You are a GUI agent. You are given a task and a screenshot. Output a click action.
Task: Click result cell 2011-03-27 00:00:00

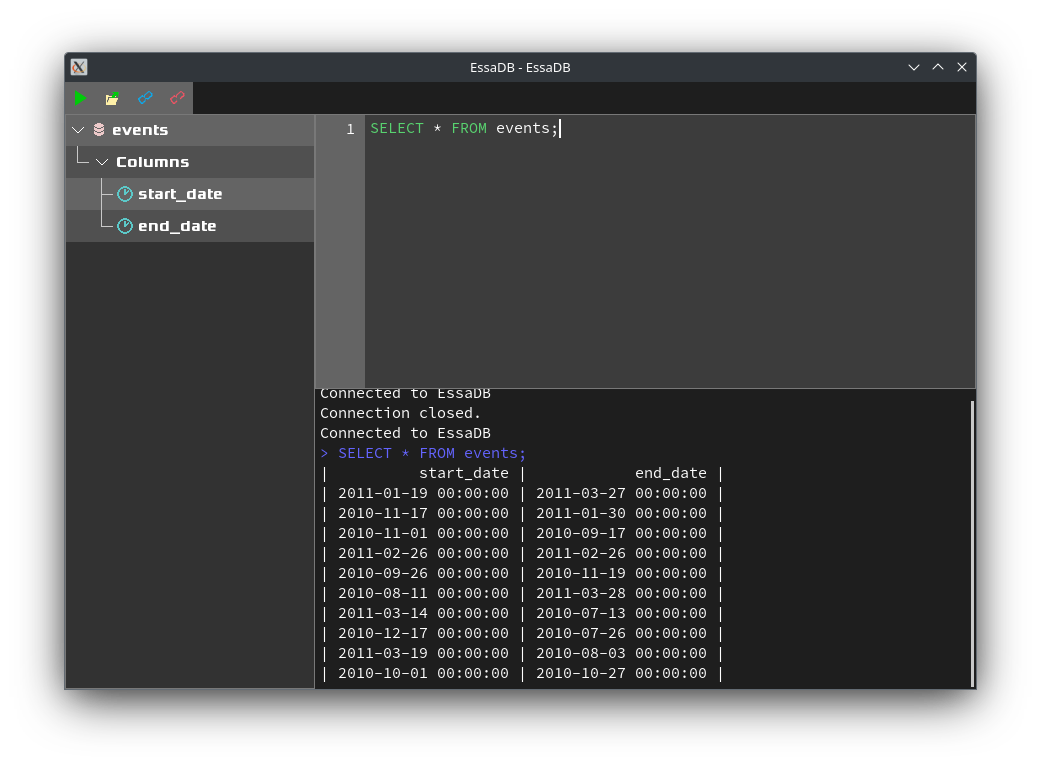(x=621, y=493)
